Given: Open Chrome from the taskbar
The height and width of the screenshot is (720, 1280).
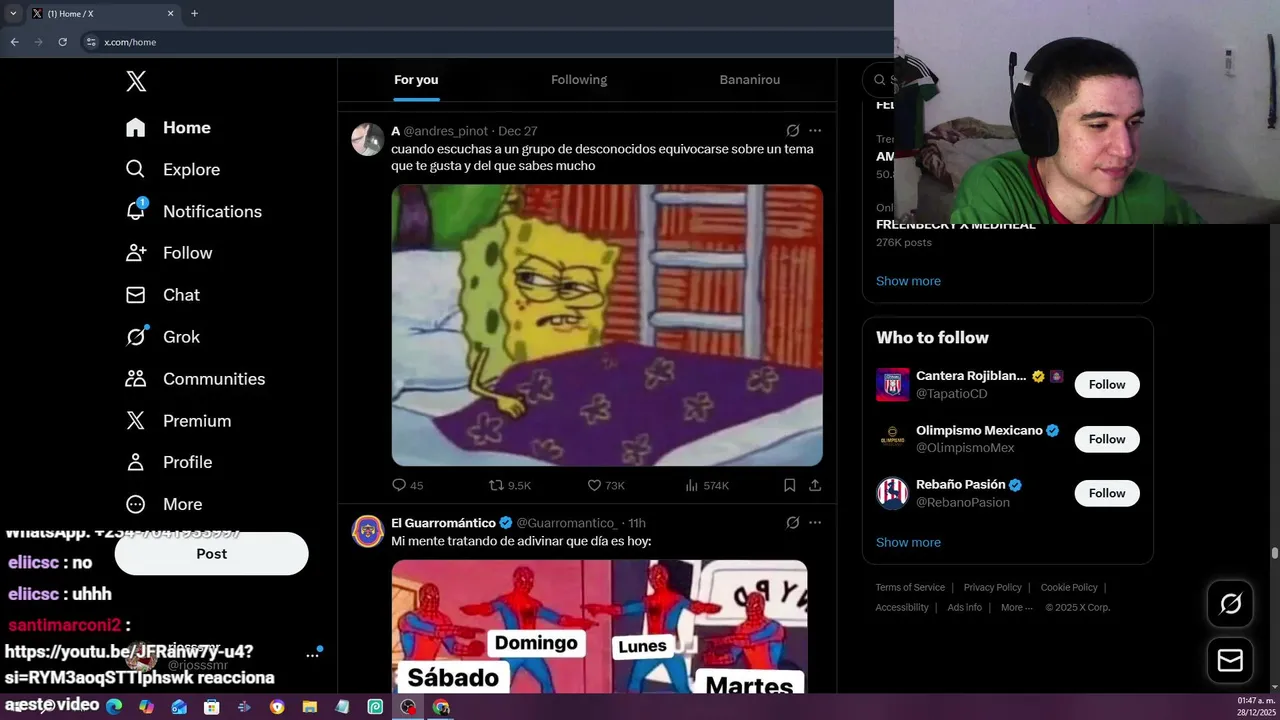Looking at the screenshot, I should 441,707.
